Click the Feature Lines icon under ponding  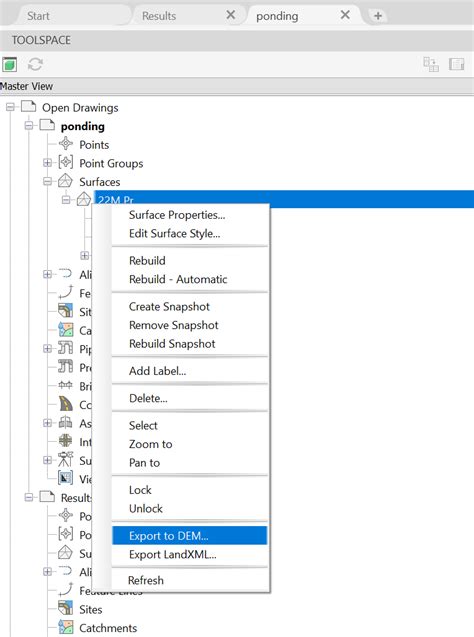click(x=66, y=292)
